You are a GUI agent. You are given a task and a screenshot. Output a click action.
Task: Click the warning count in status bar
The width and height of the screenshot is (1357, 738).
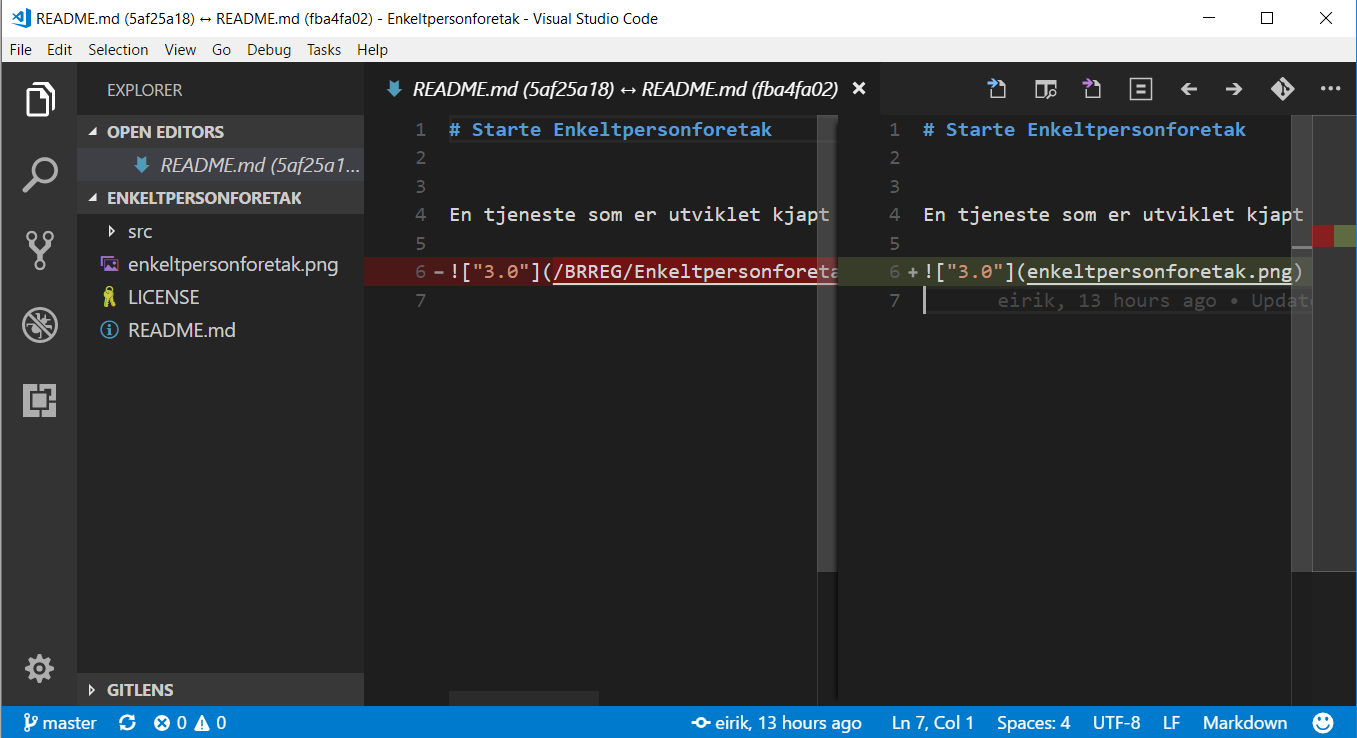click(211, 723)
